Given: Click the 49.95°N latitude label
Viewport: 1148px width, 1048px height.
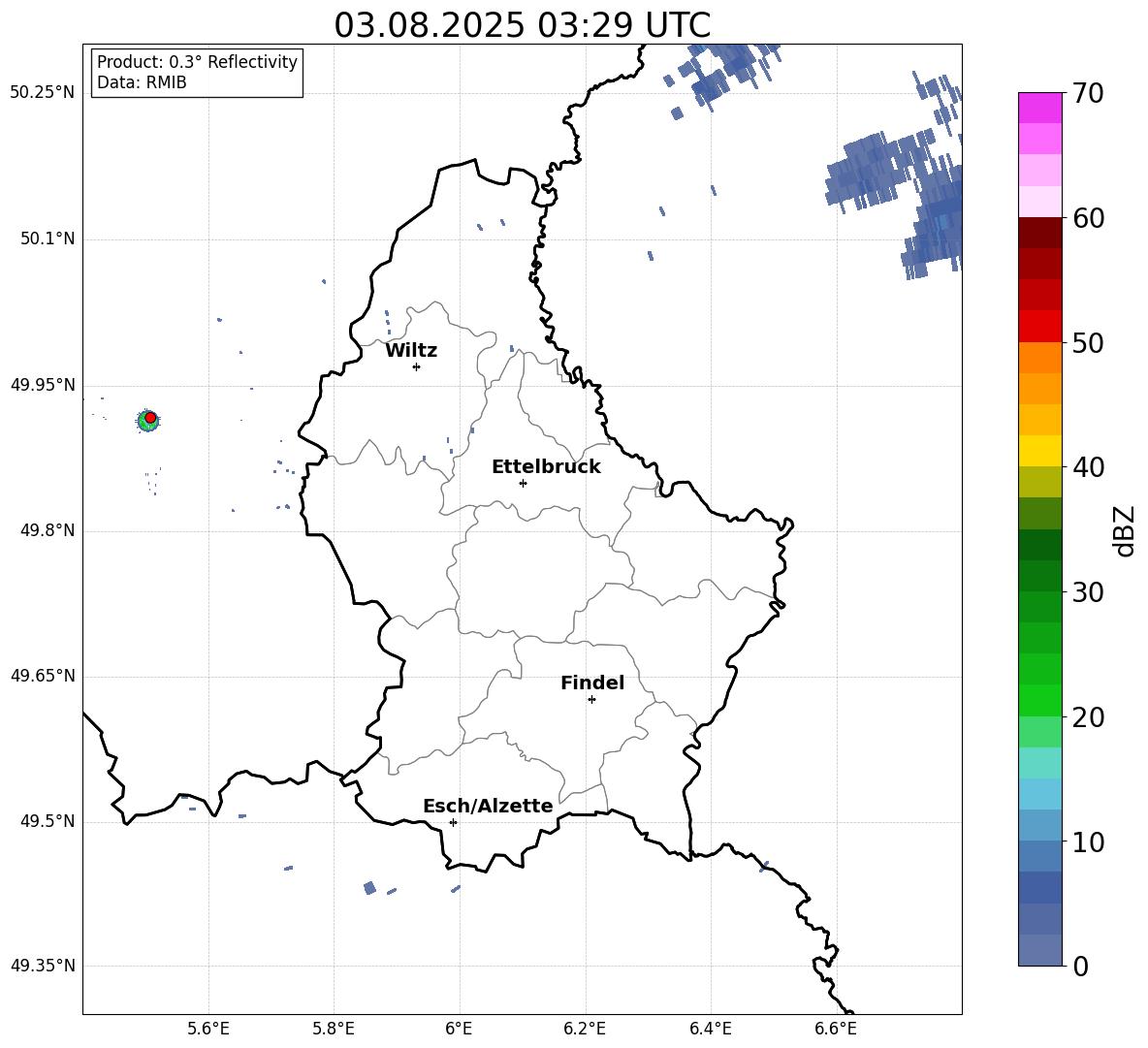Looking at the screenshot, I should click(x=43, y=385).
